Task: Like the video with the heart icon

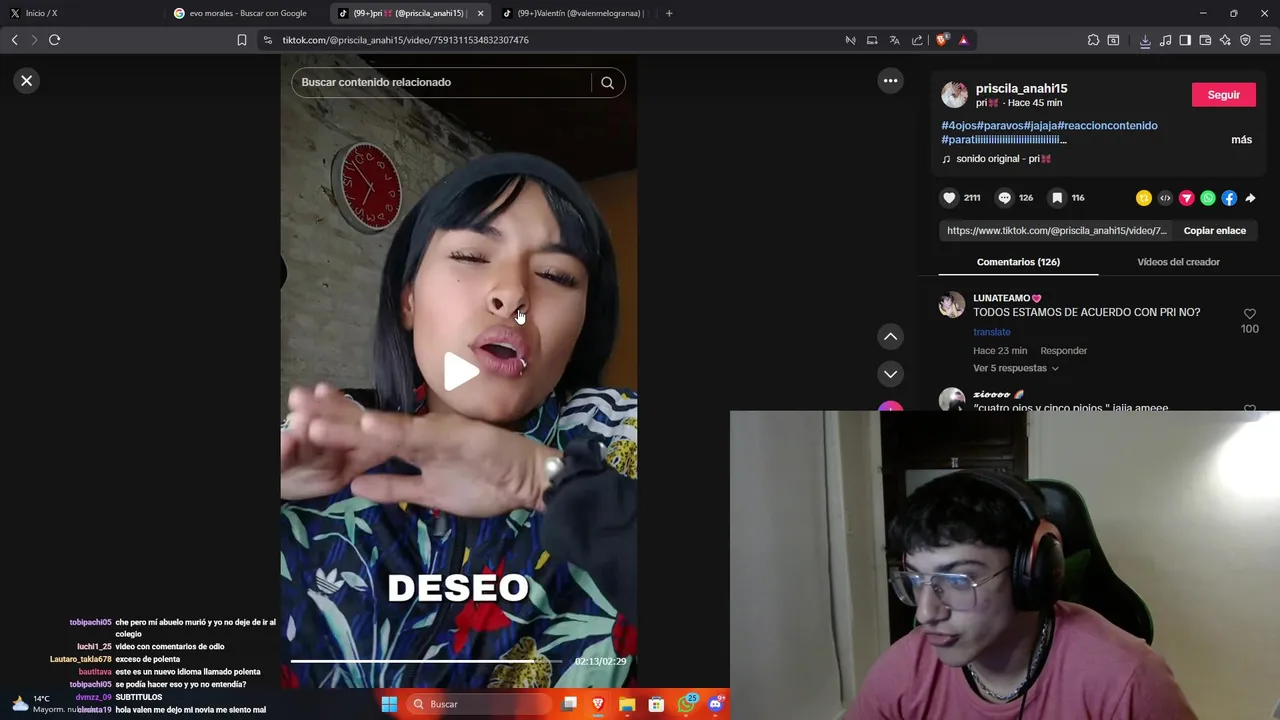Action: tap(950, 198)
